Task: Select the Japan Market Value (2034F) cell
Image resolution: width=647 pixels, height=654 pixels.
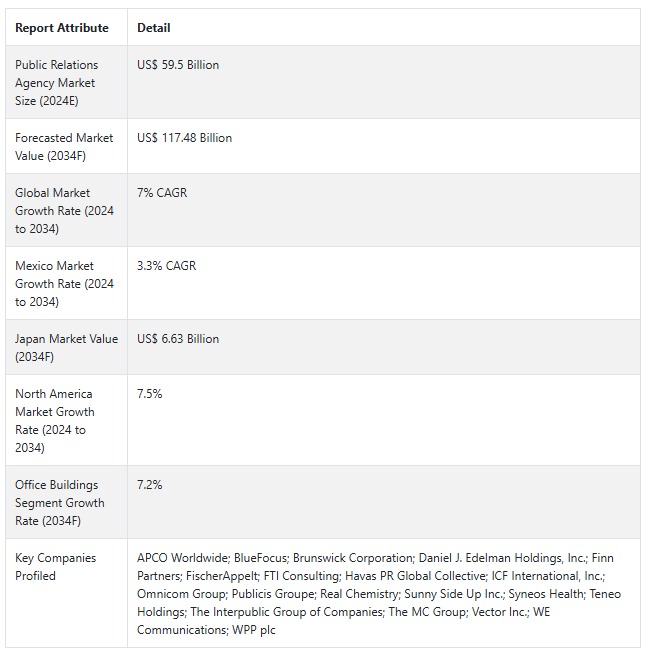Action: coord(64,347)
